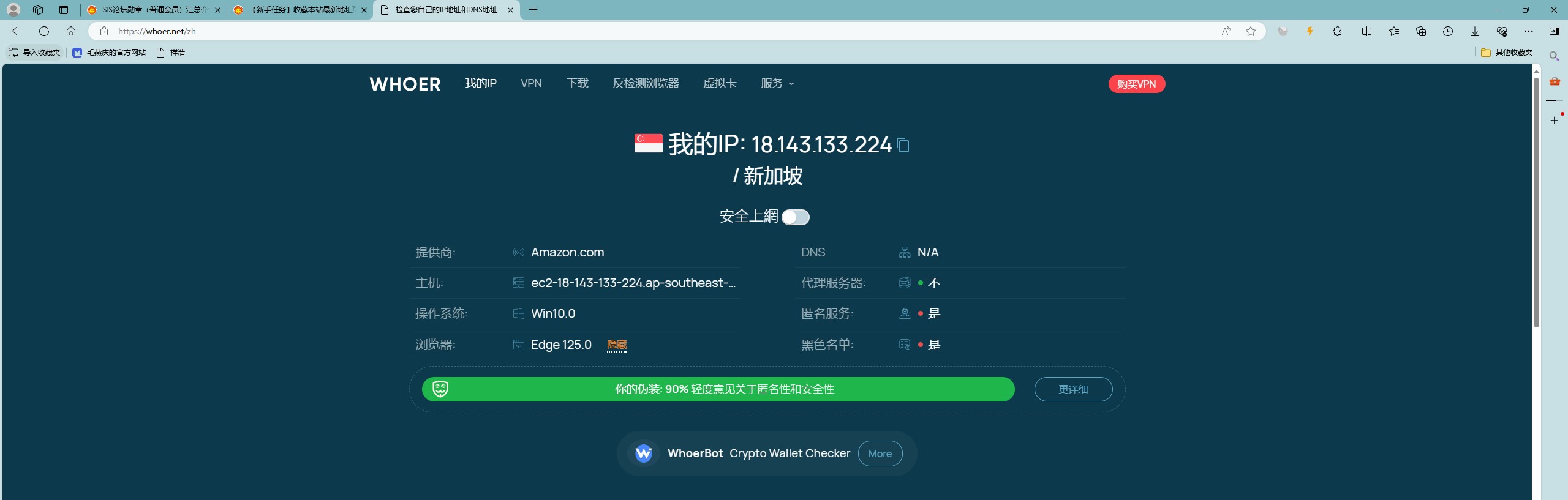Click the Win10.0 operating system value
Image resolution: width=1568 pixels, height=500 pixels.
click(553, 313)
